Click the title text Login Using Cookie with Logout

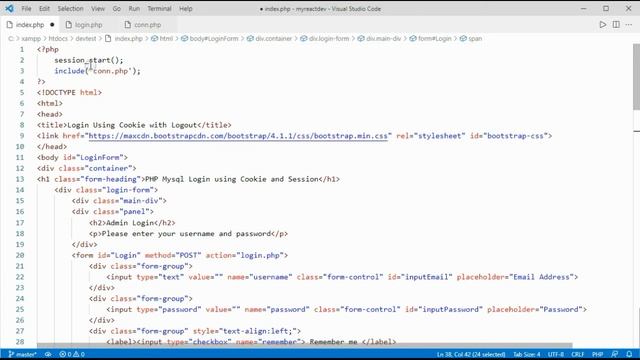click(x=132, y=125)
